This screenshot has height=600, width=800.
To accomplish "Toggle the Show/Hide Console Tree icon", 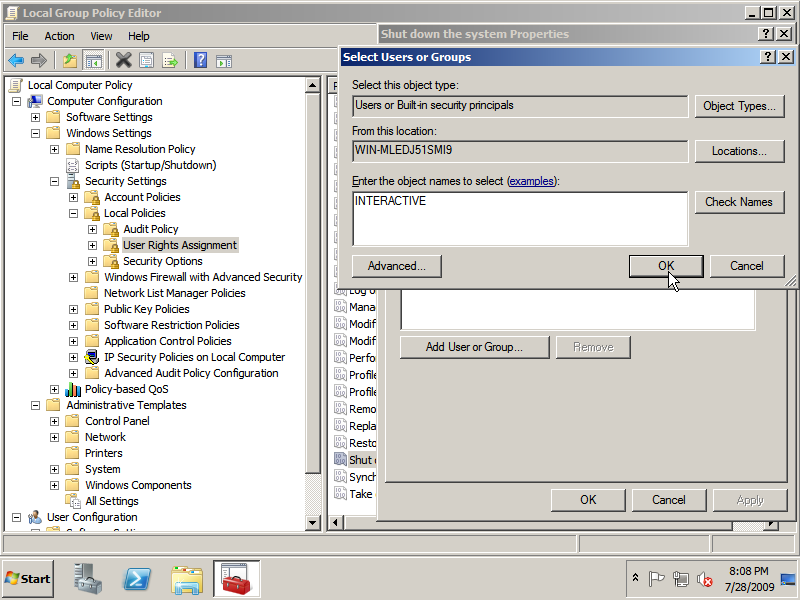I will pyautogui.click(x=93, y=61).
